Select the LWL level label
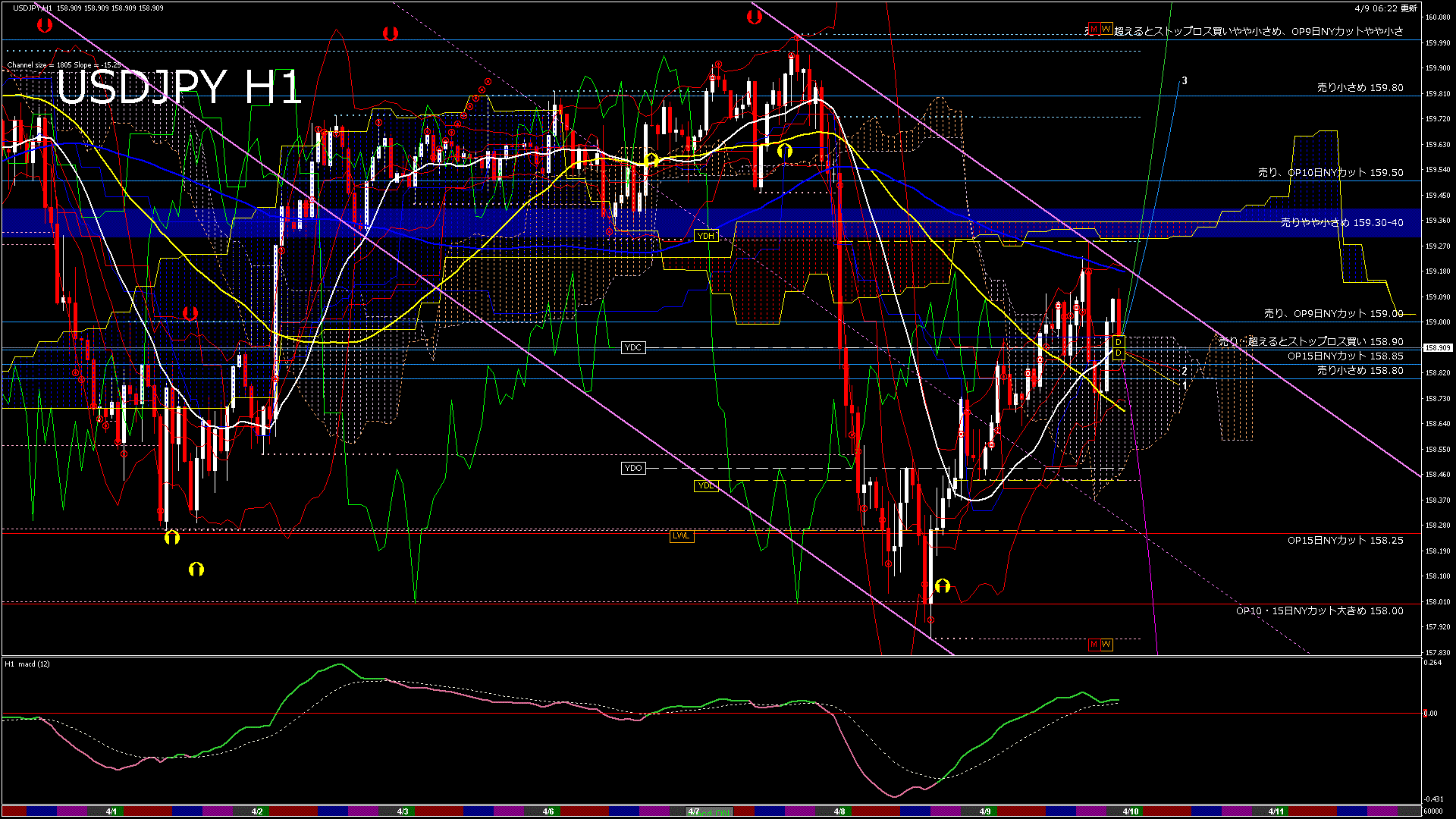Screen dimensions: 1456x819 (681, 536)
